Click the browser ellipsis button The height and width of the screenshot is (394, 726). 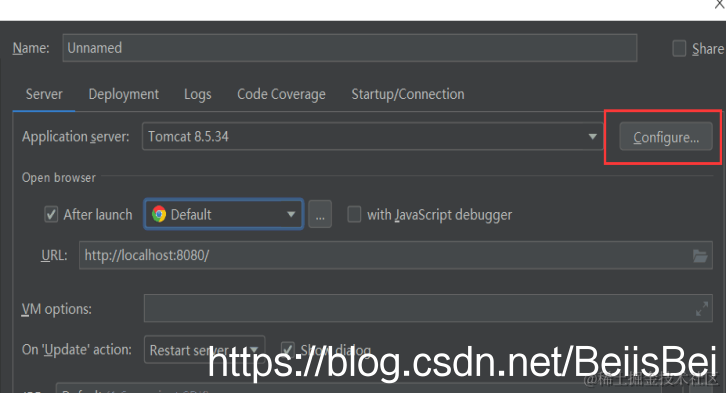pos(320,214)
